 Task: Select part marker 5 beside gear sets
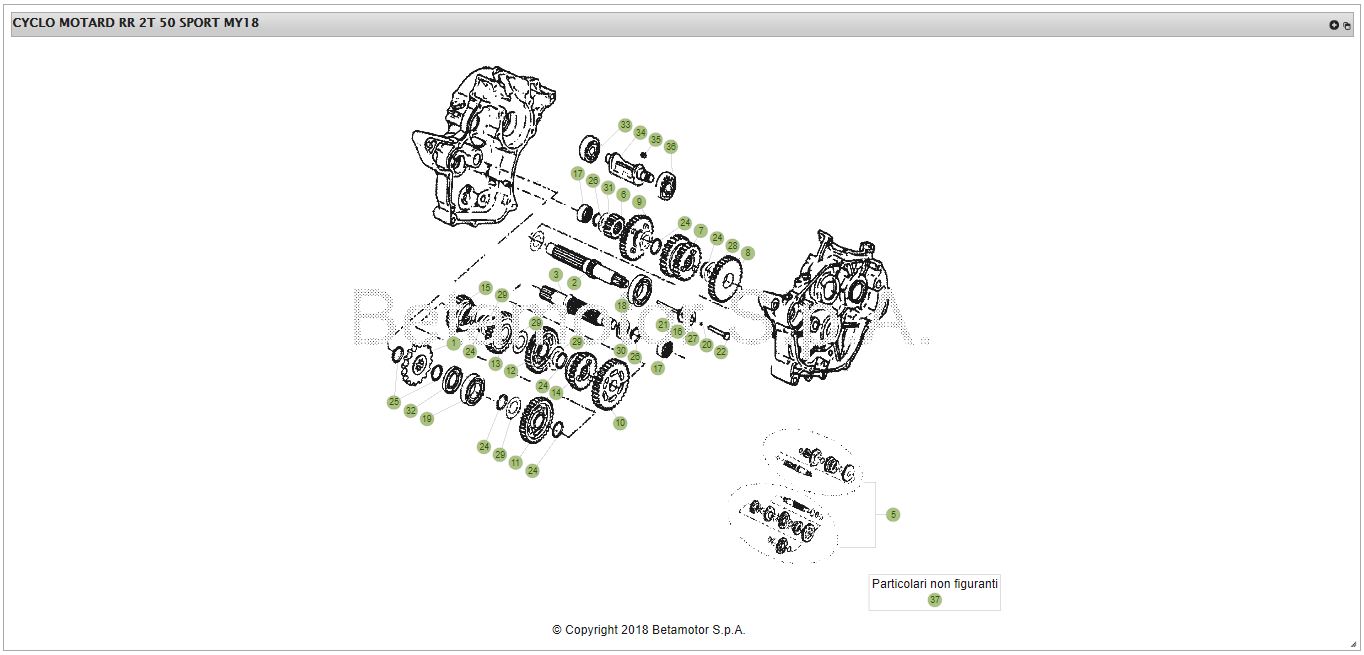893,514
